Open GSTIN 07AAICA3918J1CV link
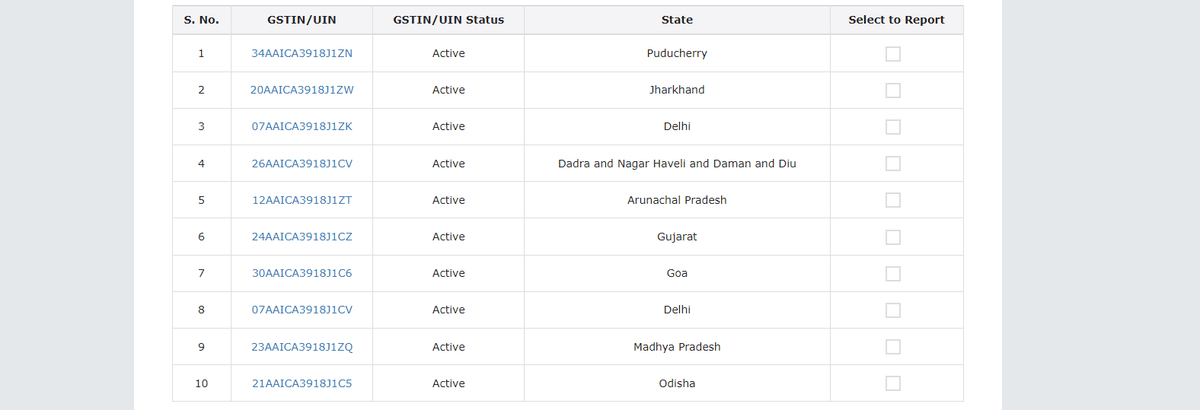The height and width of the screenshot is (410, 1200). click(301, 310)
